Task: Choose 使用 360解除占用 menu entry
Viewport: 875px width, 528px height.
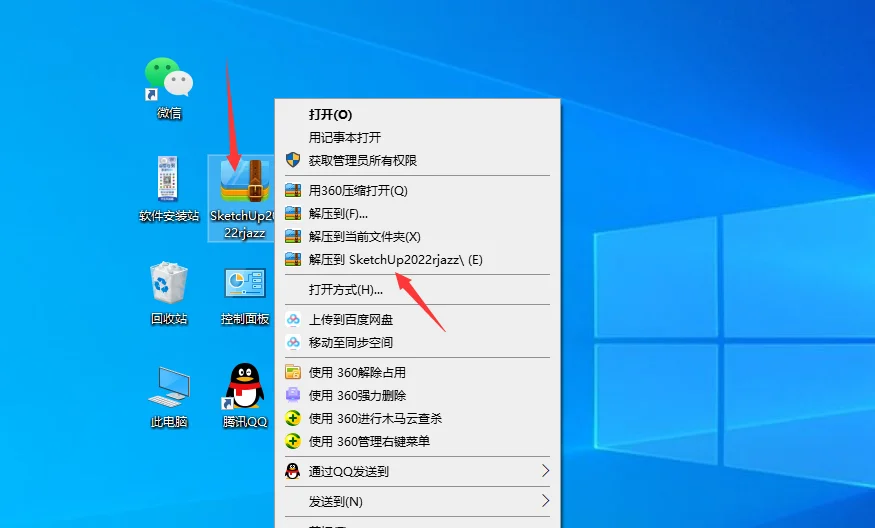Action: pos(417,372)
